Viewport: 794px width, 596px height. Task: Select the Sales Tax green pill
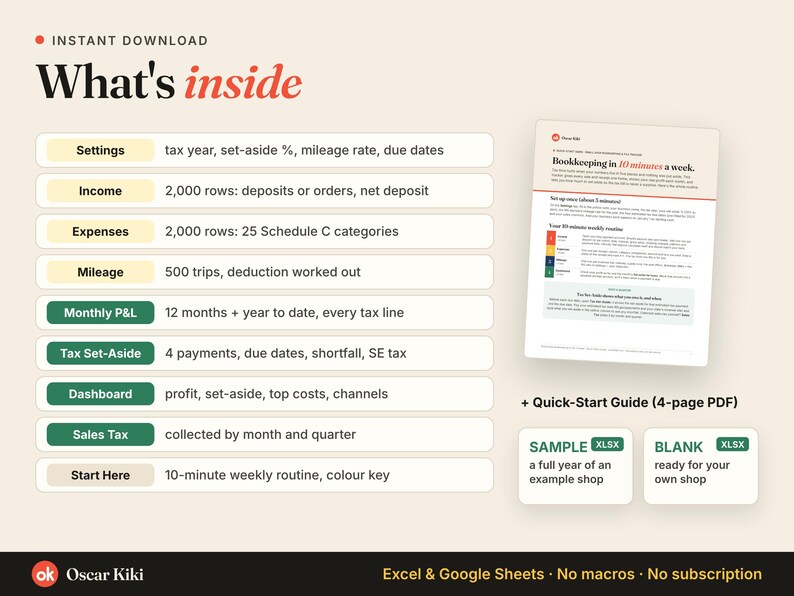100,434
